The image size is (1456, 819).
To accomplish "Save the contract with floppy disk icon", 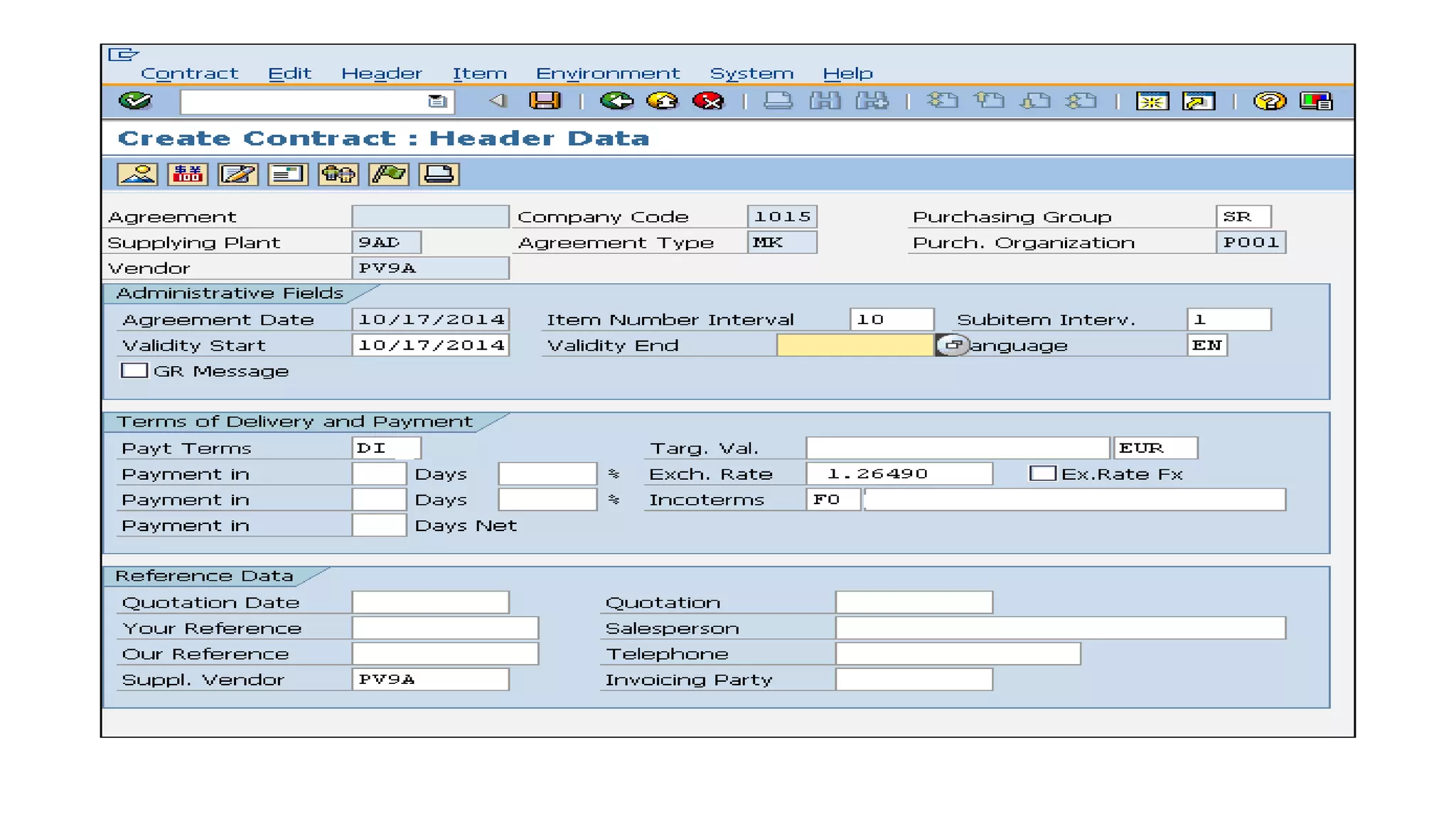I will (x=545, y=101).
